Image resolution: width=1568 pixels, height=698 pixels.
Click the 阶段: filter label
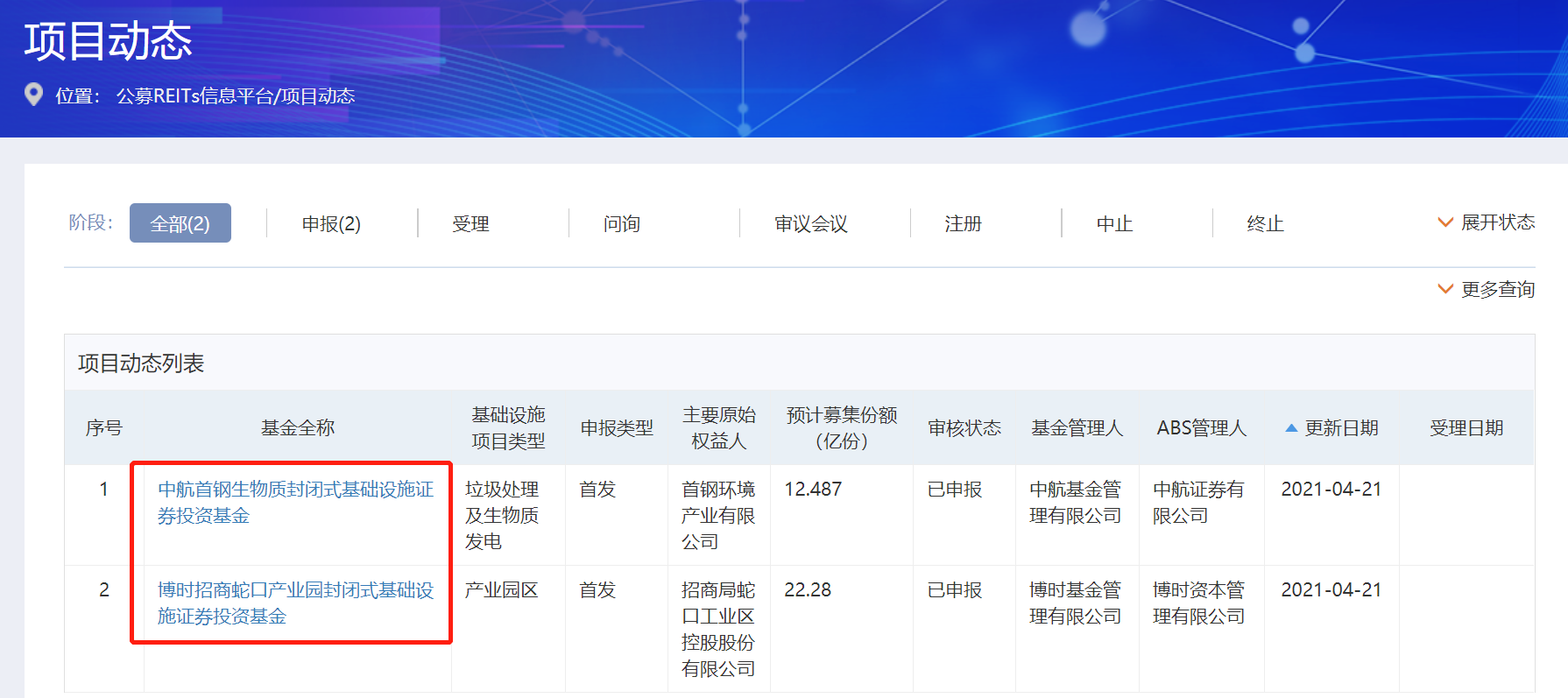point(91,222)
